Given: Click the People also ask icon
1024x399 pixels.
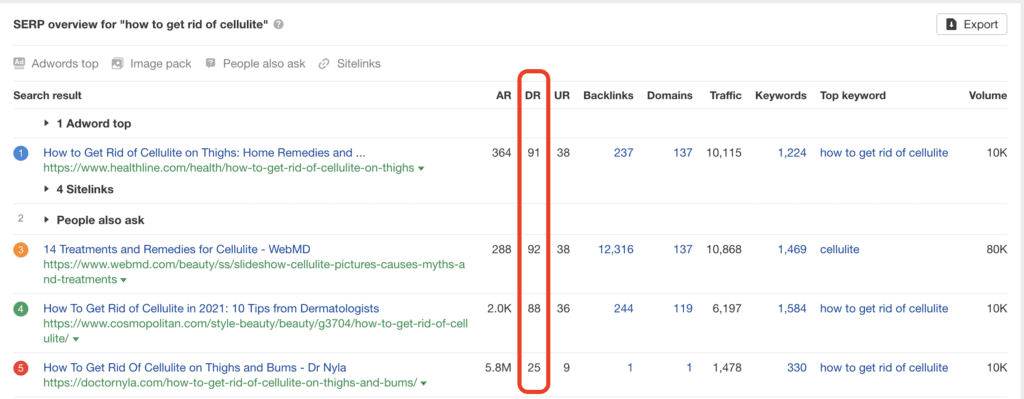Looking at the screenshot, I should point(210,63).
